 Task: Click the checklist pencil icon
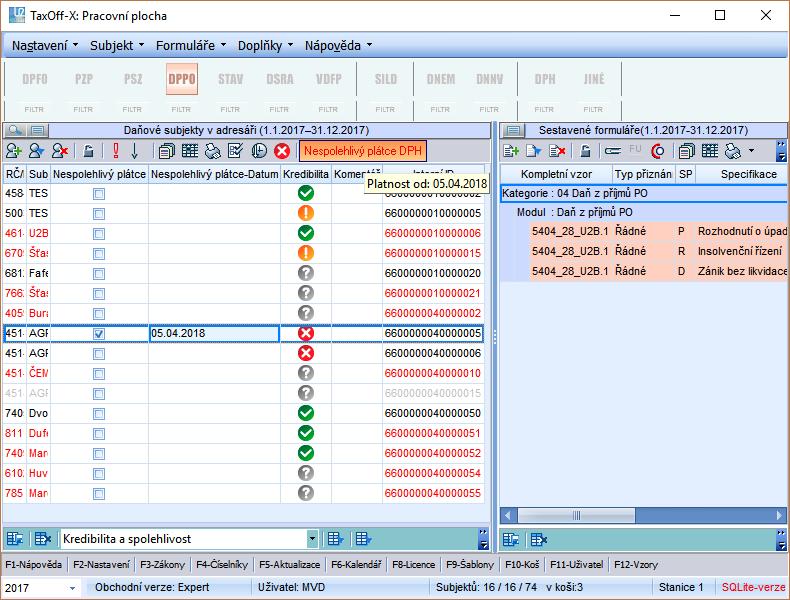(235, 151)
